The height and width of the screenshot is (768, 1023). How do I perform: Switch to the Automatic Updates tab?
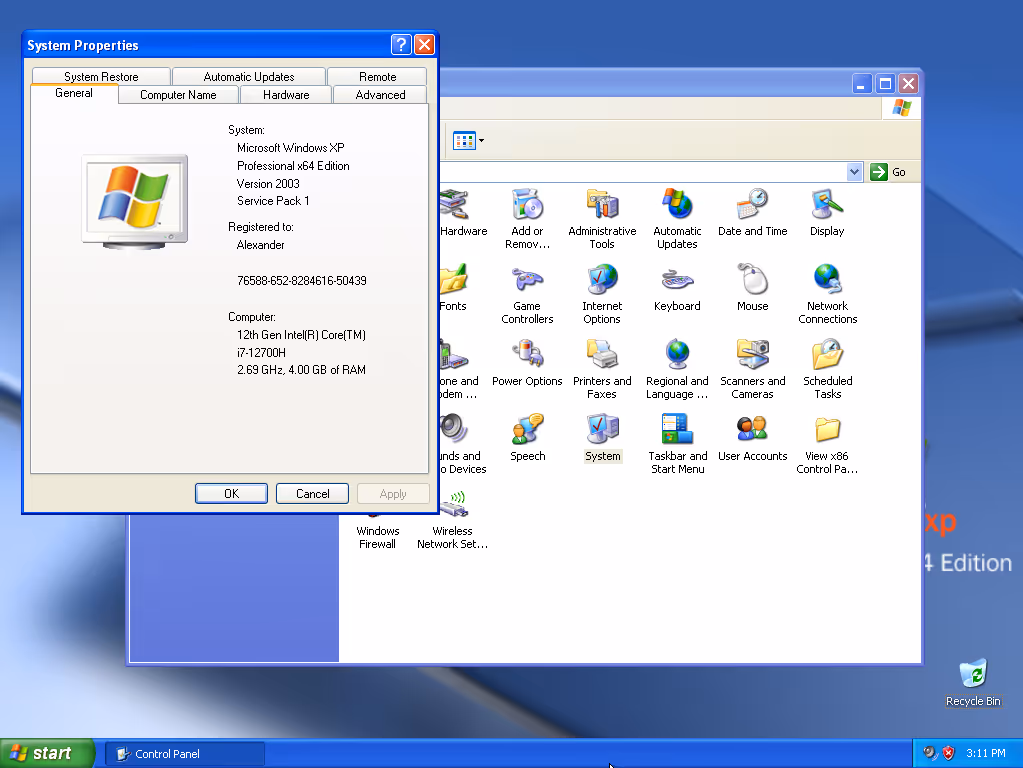click(x=249, y=76)
